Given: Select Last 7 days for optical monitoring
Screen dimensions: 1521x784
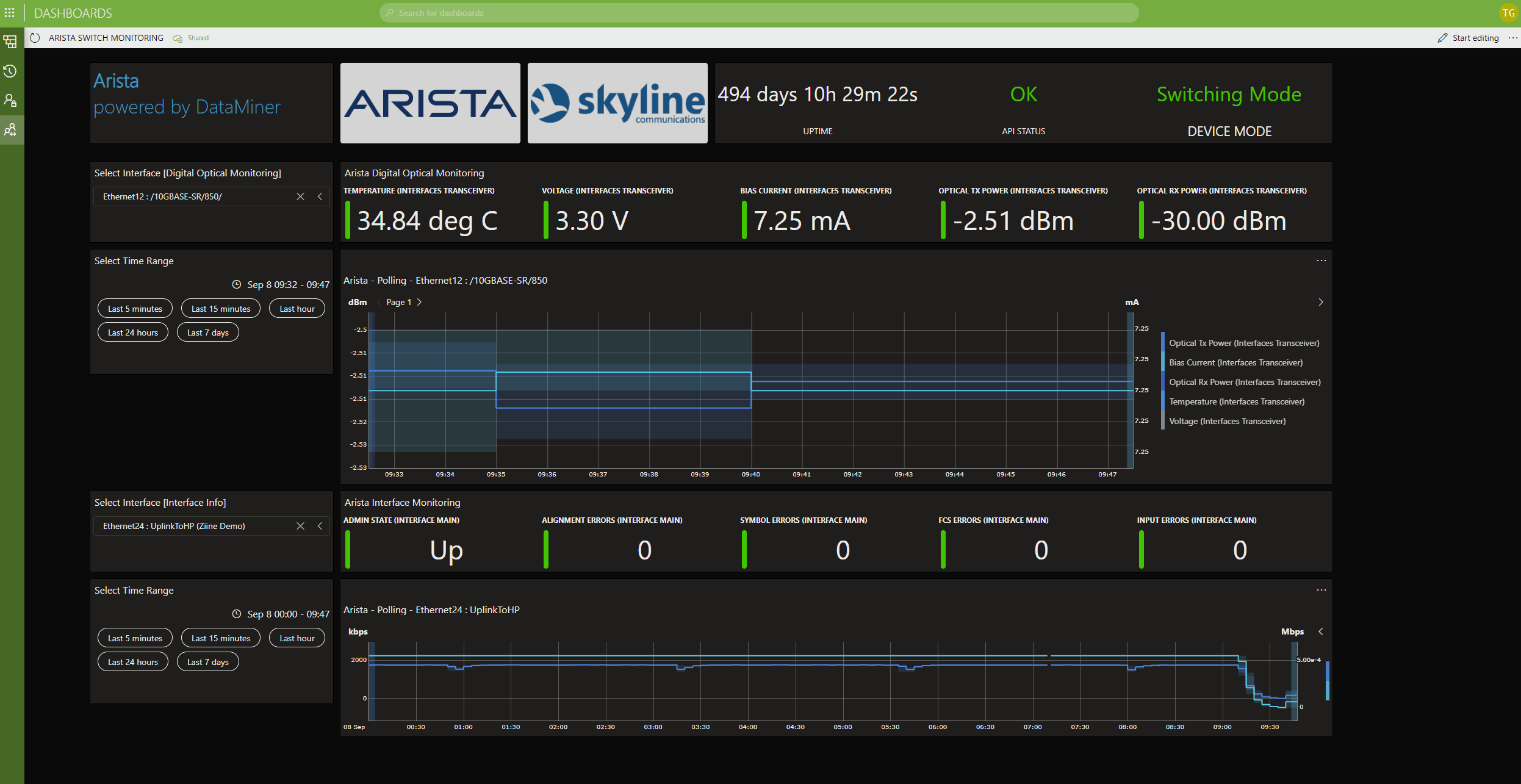Looking at the screenshot, I should tap(208, 333).
